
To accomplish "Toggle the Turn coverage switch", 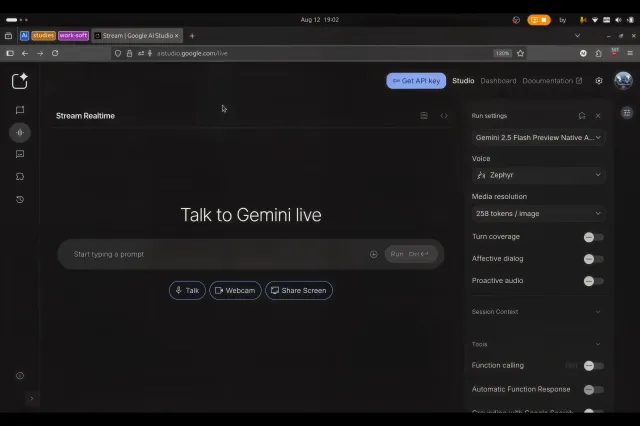I will [x=593, y=237].
